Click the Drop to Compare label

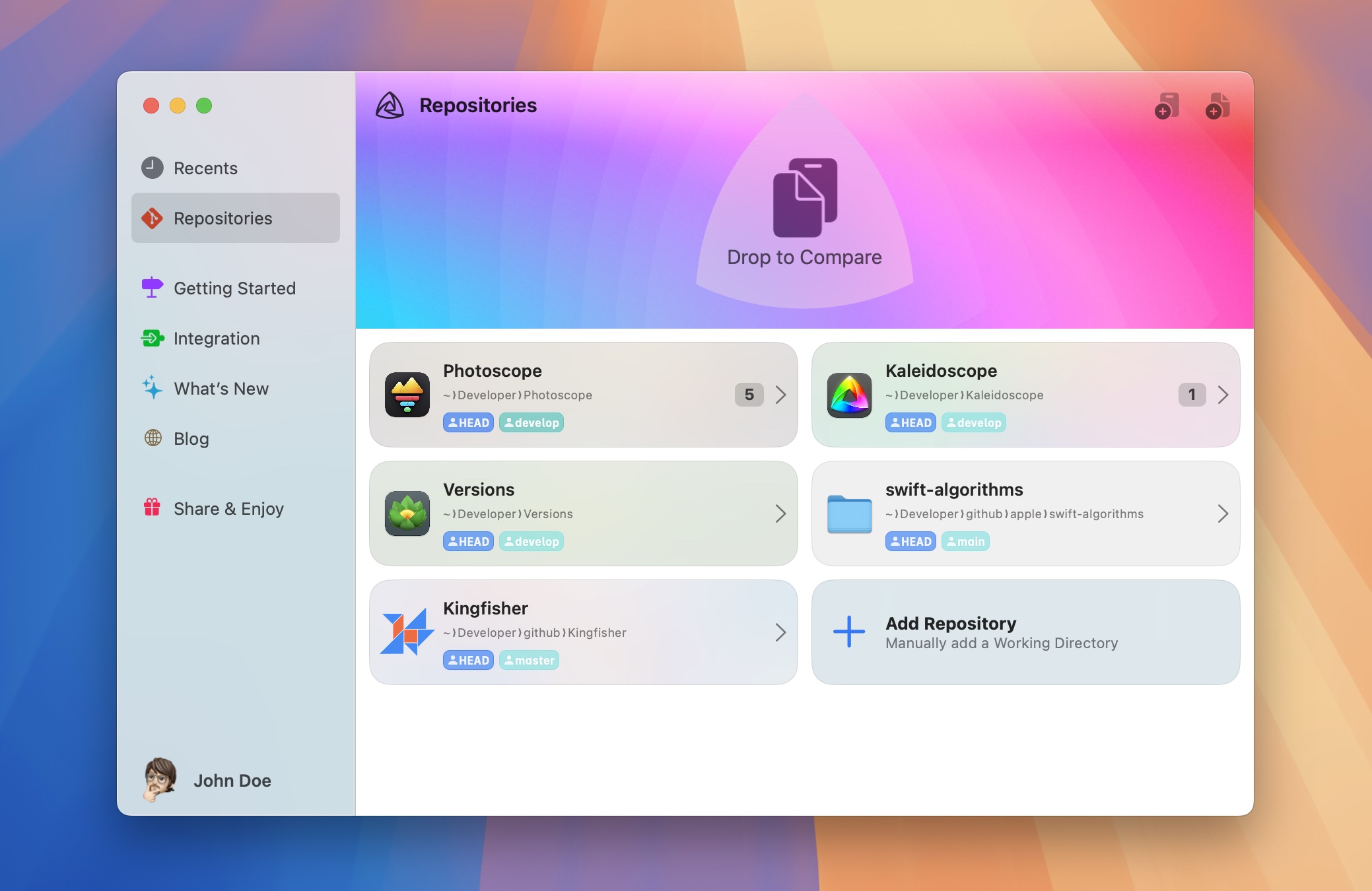click(804, 257)
